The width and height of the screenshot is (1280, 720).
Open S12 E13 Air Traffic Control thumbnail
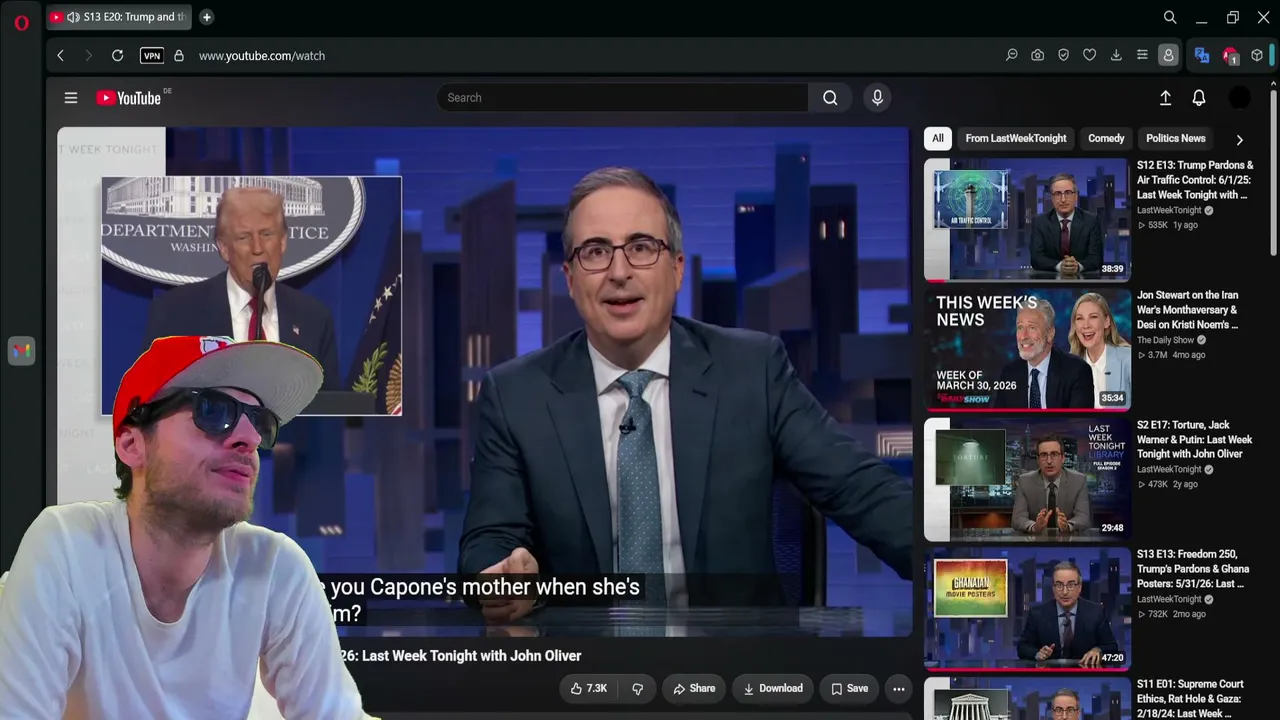pyautogui.click(x=1027, y=220)
